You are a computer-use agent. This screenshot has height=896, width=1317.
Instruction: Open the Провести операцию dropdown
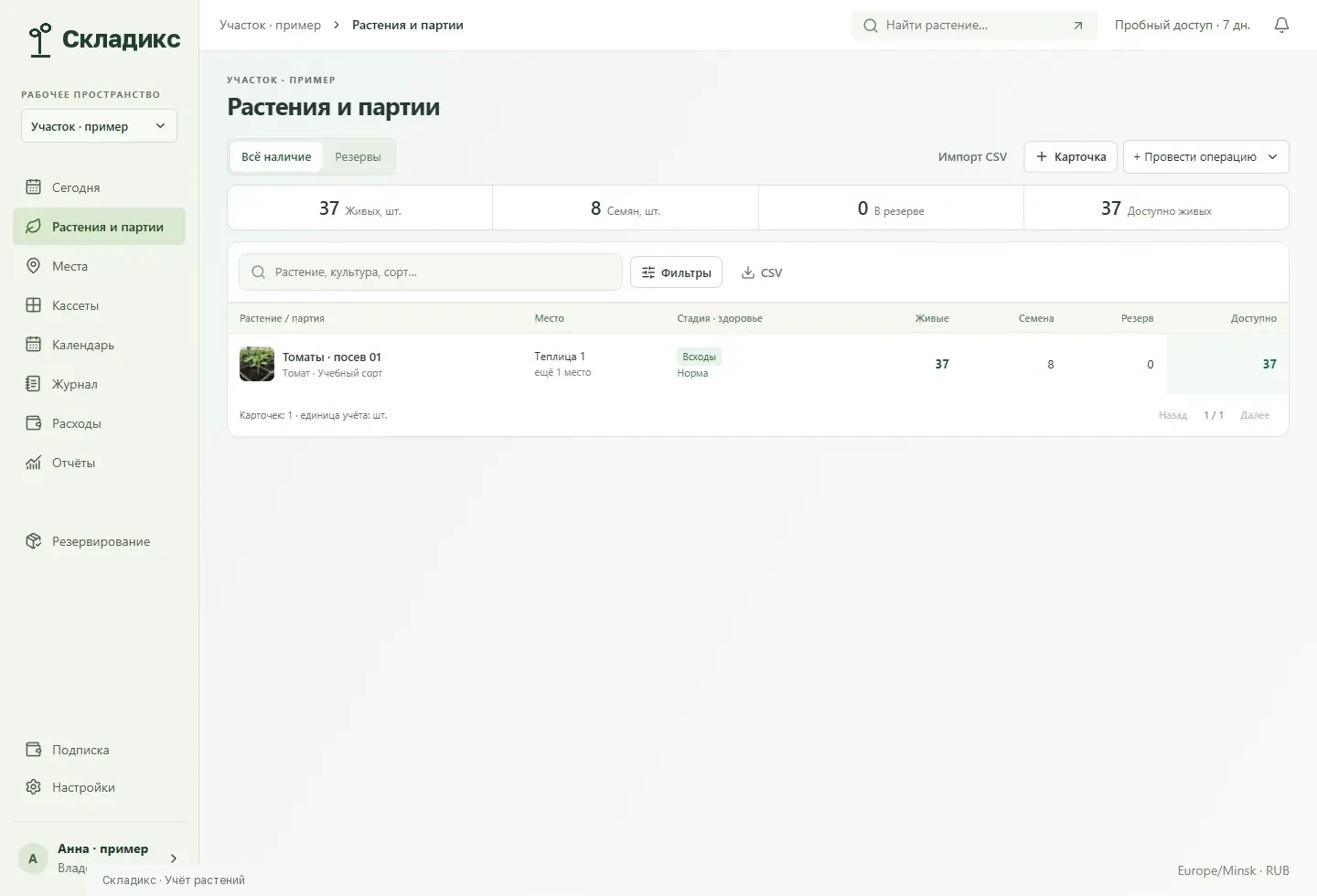1205,156
